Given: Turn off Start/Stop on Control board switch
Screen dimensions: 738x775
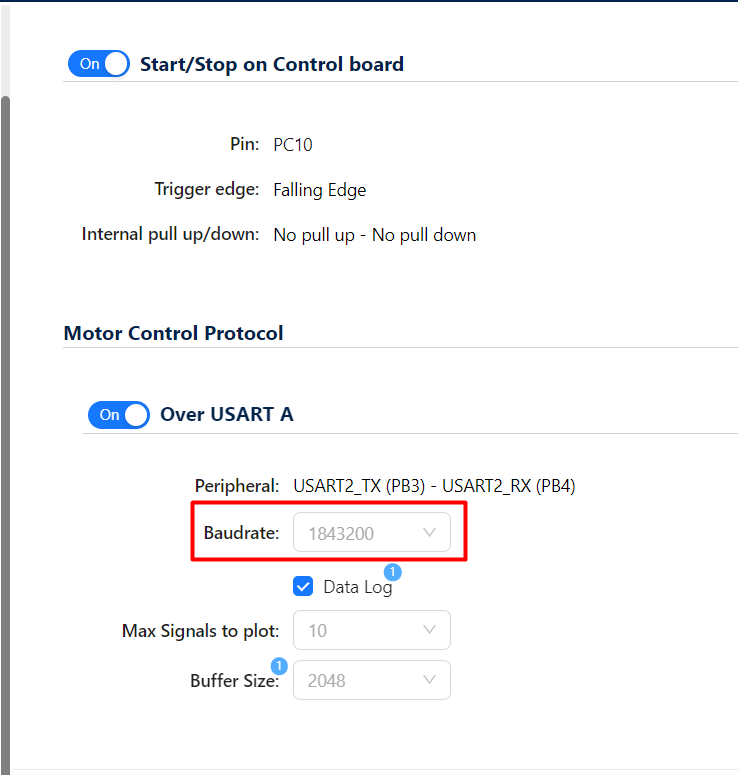Looking at the screenshot, I should point(98,64).
